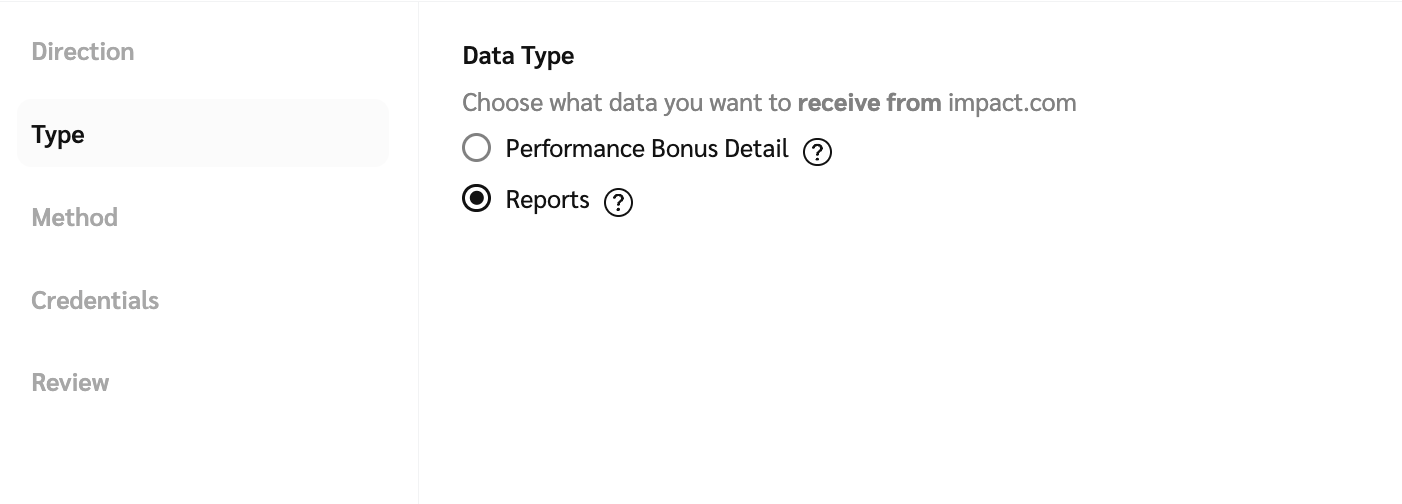Switch to the Credentials step
The width and height of the screenshot is (1402, 504).
coord(95,300)
